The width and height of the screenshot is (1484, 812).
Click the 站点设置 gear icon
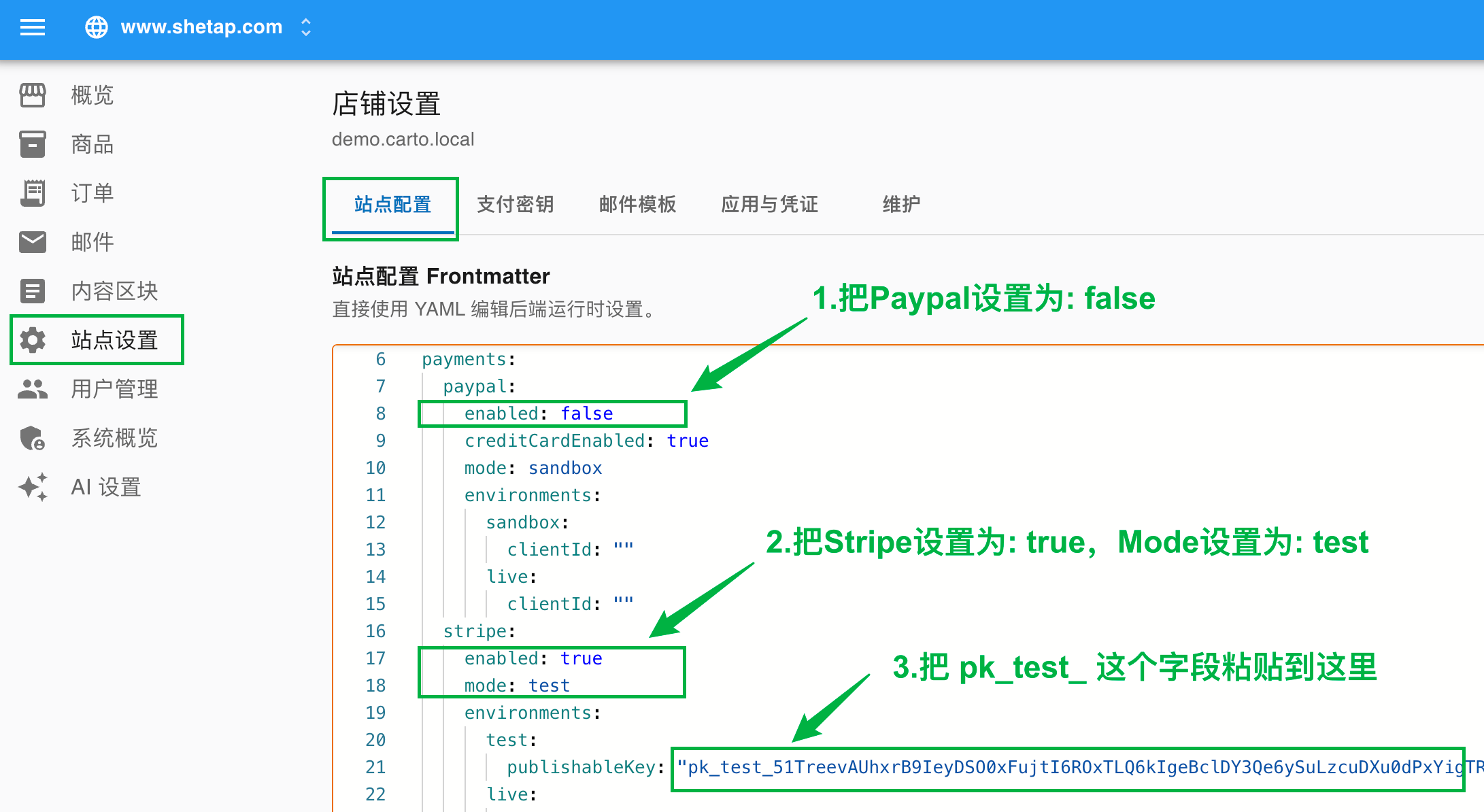(x=33, y=340)
